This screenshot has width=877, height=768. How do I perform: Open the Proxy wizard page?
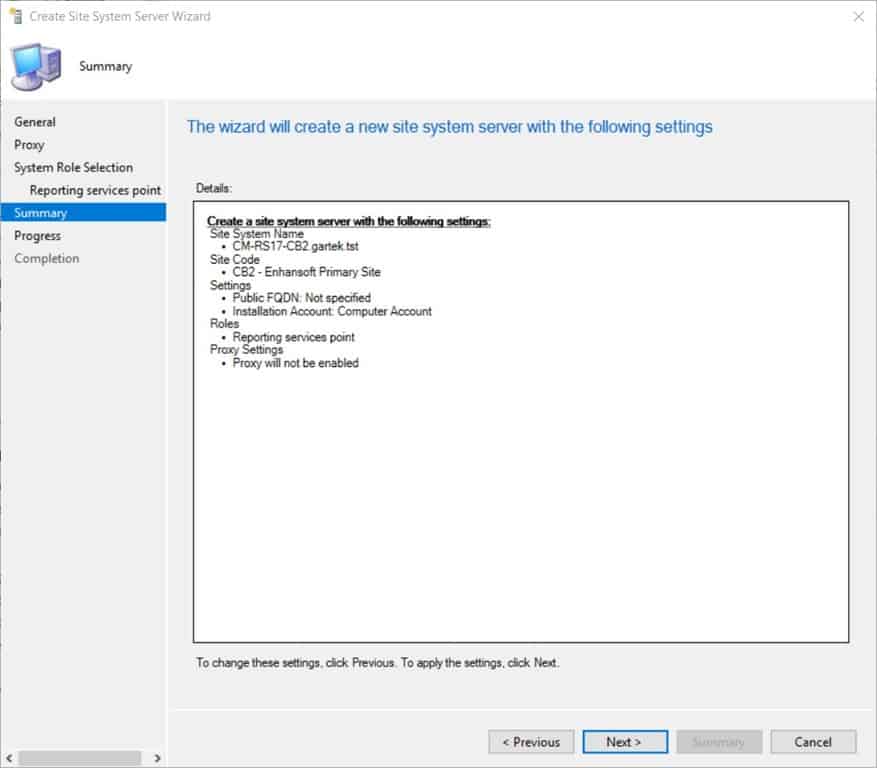[x=30, y=144]
